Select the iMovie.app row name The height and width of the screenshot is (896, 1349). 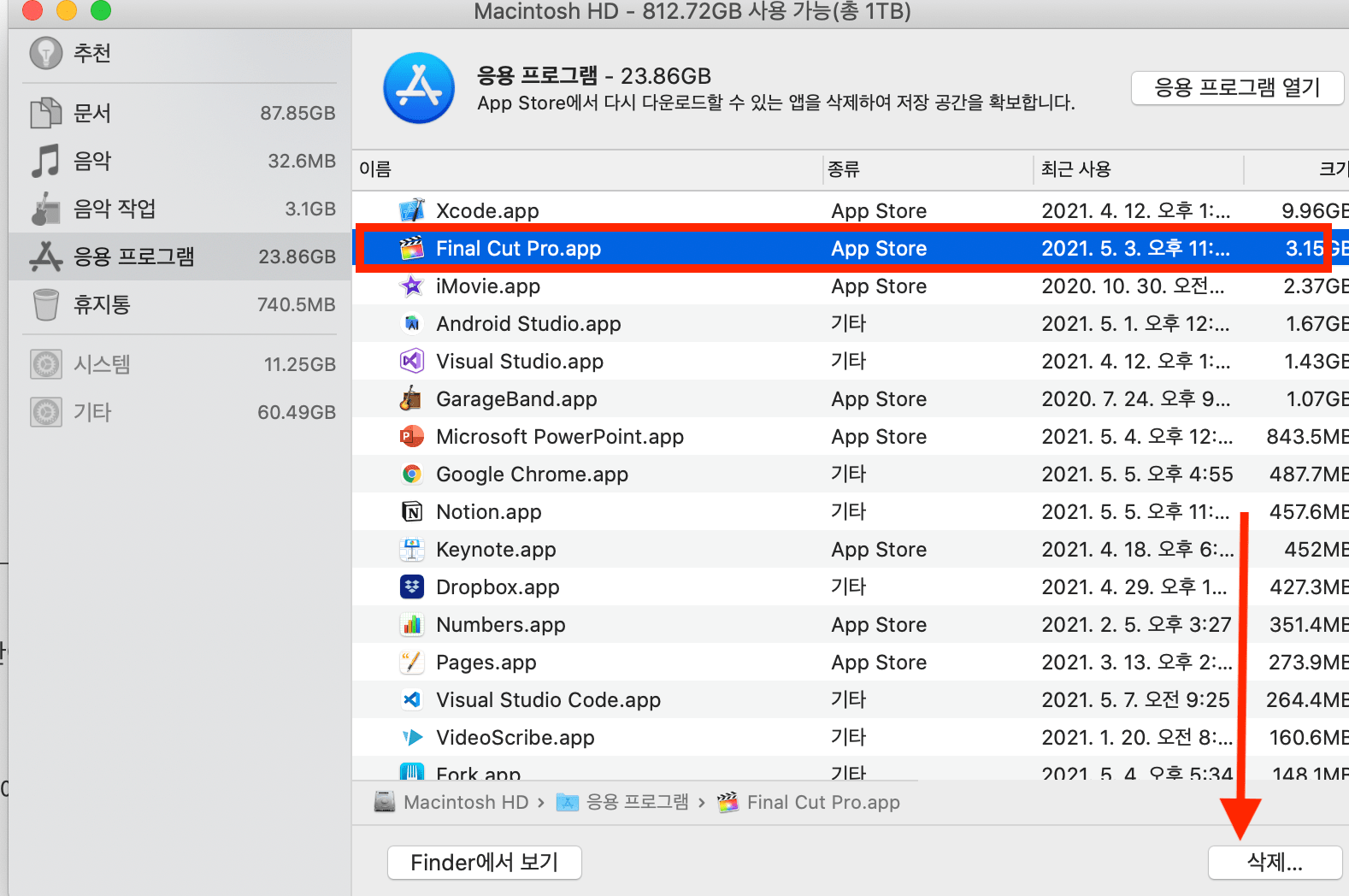click(x=488, y=286)
